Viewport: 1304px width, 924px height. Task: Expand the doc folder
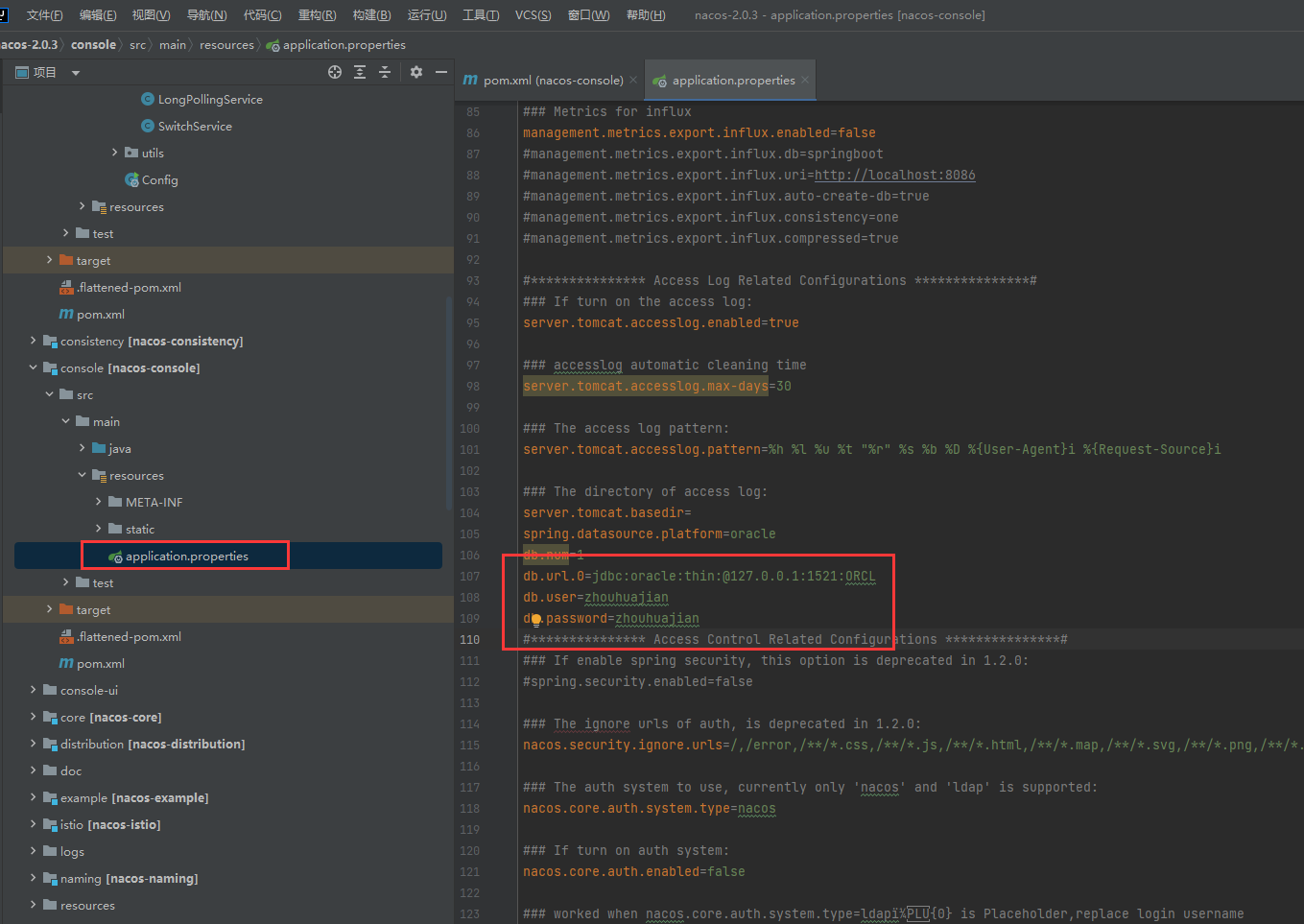[x=34, y=770]
